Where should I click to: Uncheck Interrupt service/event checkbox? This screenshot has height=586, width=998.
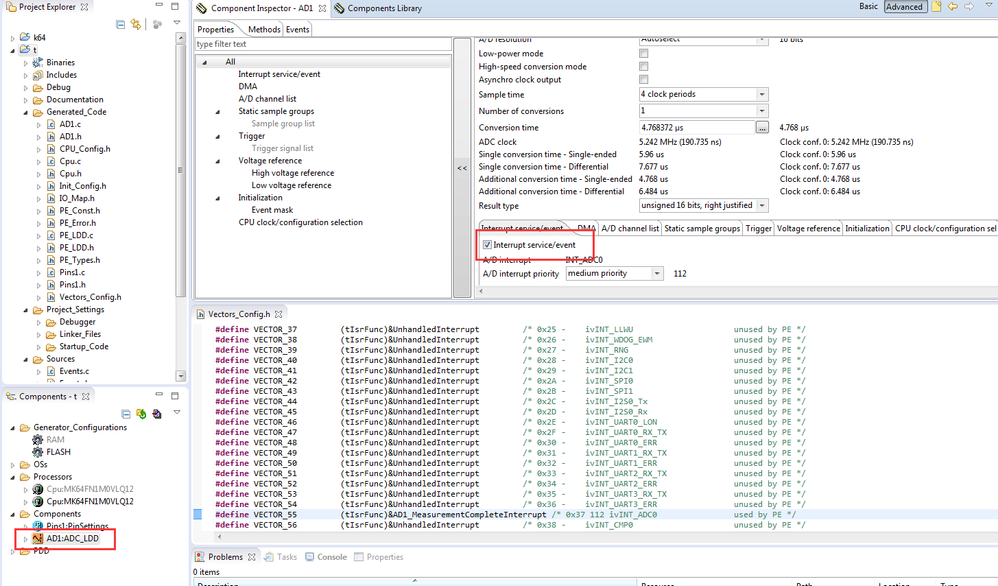[x=487, y=244]
